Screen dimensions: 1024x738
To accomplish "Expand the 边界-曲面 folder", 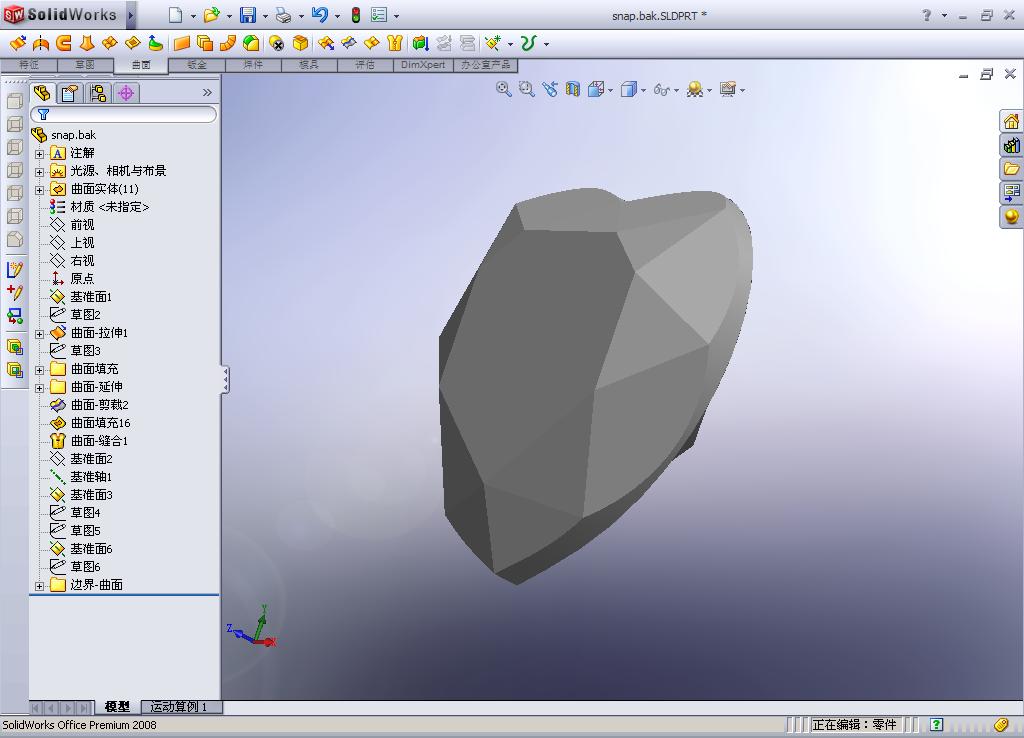I will click(x=39, y=586).
